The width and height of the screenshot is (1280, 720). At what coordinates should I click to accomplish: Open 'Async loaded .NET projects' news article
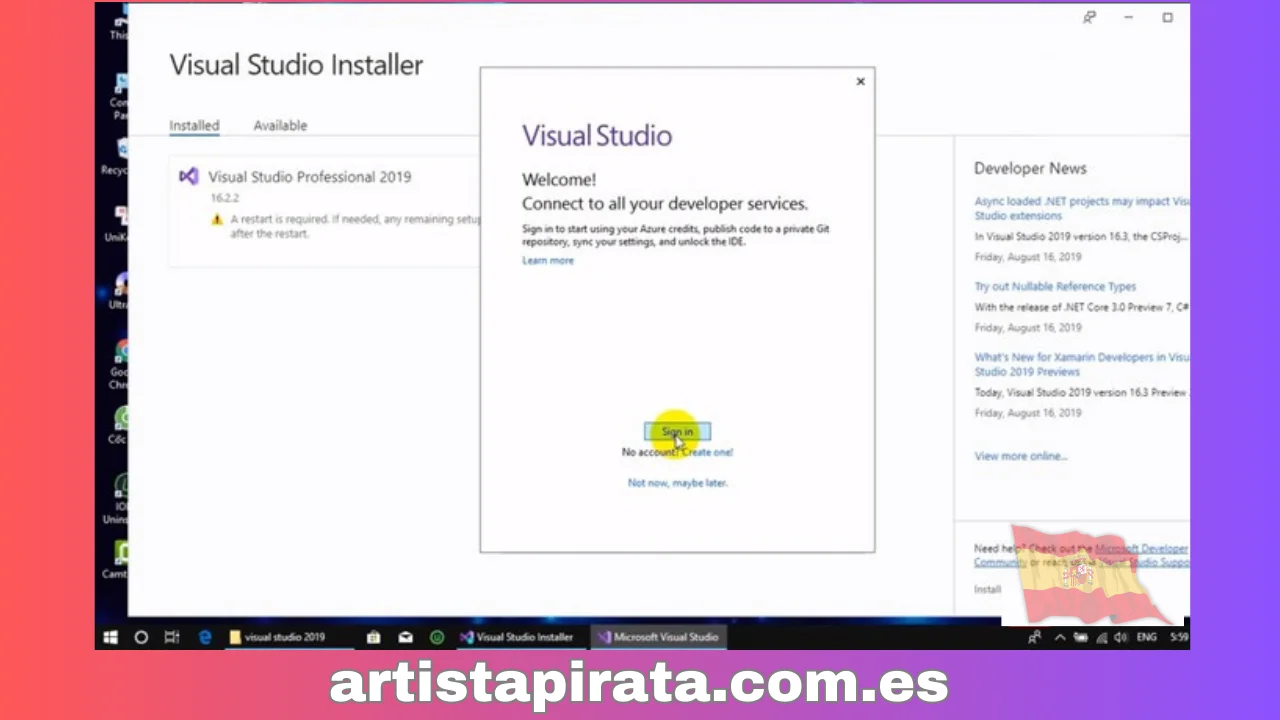[x=1082, y=208]
